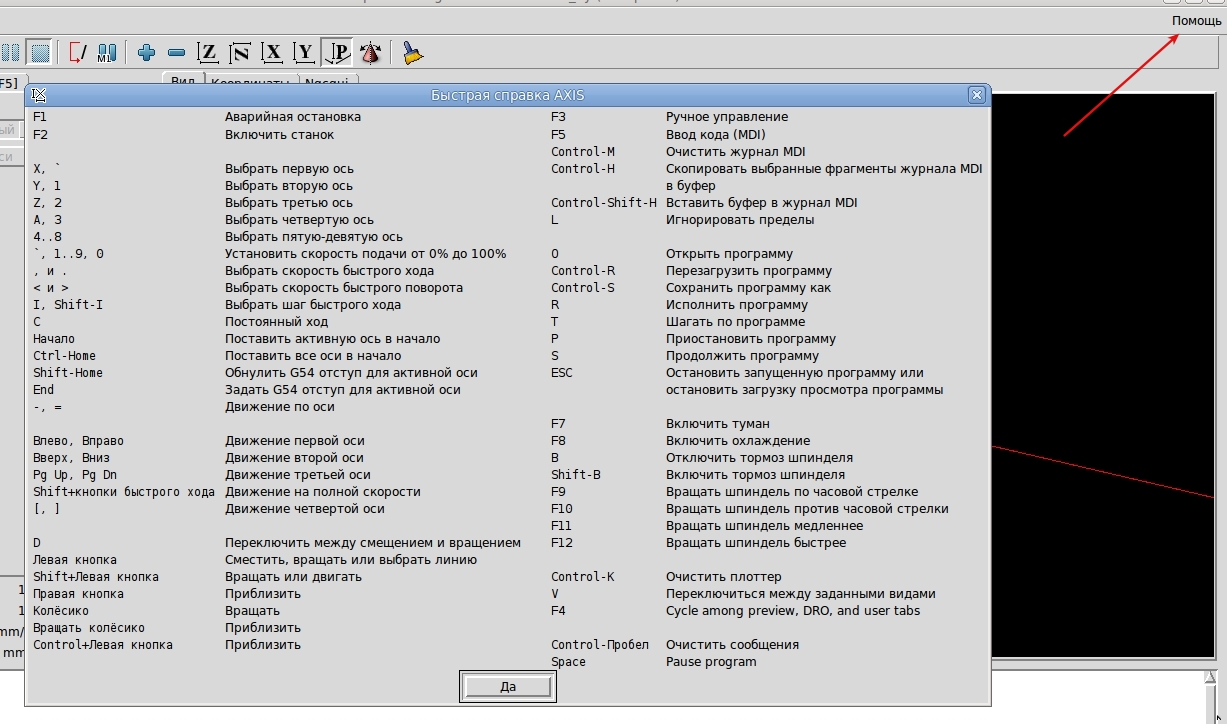This screenshot has height=724, width=1227.
Task: Click the 'Игнорировать пределы' text
Action: [740, 220]
